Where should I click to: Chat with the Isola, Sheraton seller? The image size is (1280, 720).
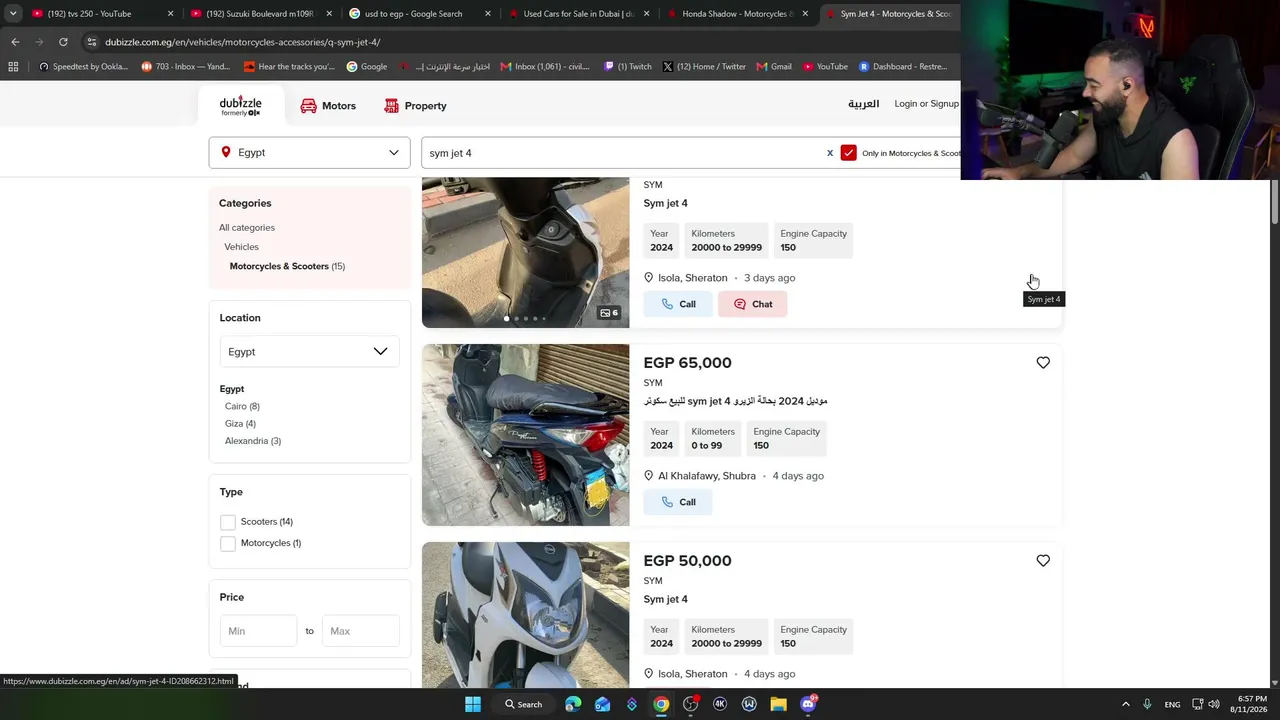coord(752,304)
